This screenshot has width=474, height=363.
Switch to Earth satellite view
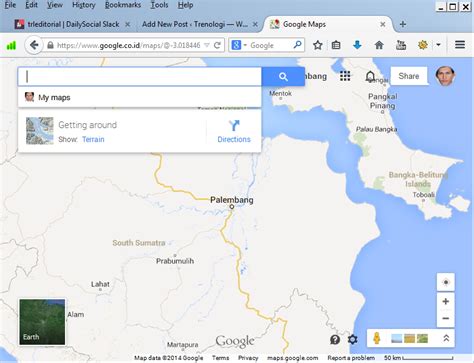click(x=42, y=322)
